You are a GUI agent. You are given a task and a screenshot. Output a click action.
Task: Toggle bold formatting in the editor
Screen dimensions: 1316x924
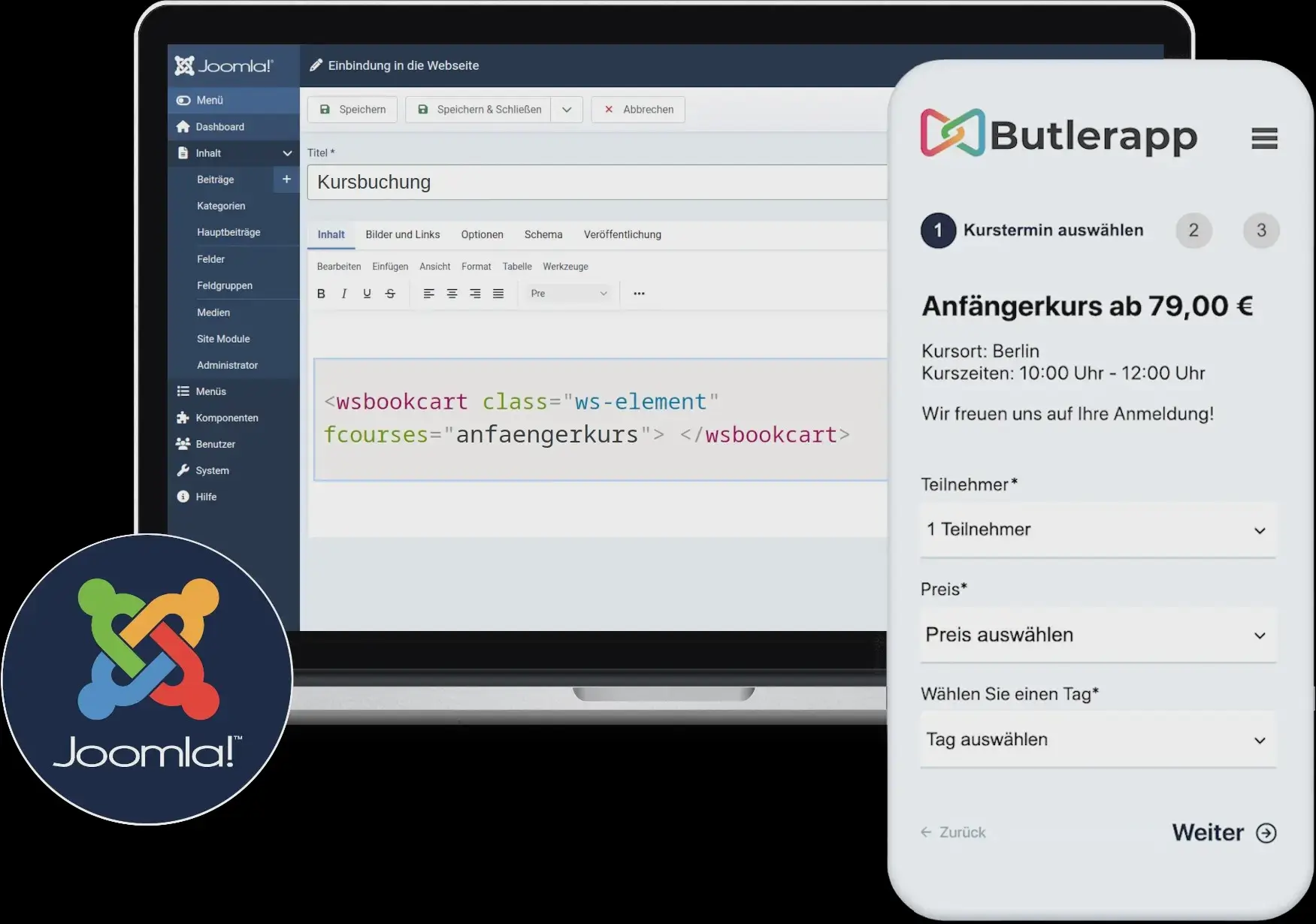(321, 293)
